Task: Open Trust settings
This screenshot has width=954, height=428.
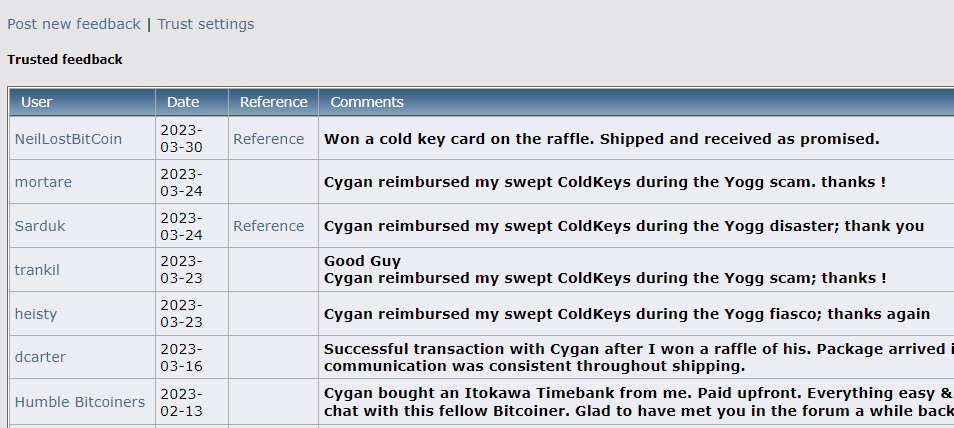Action: (x=206, y=24)
